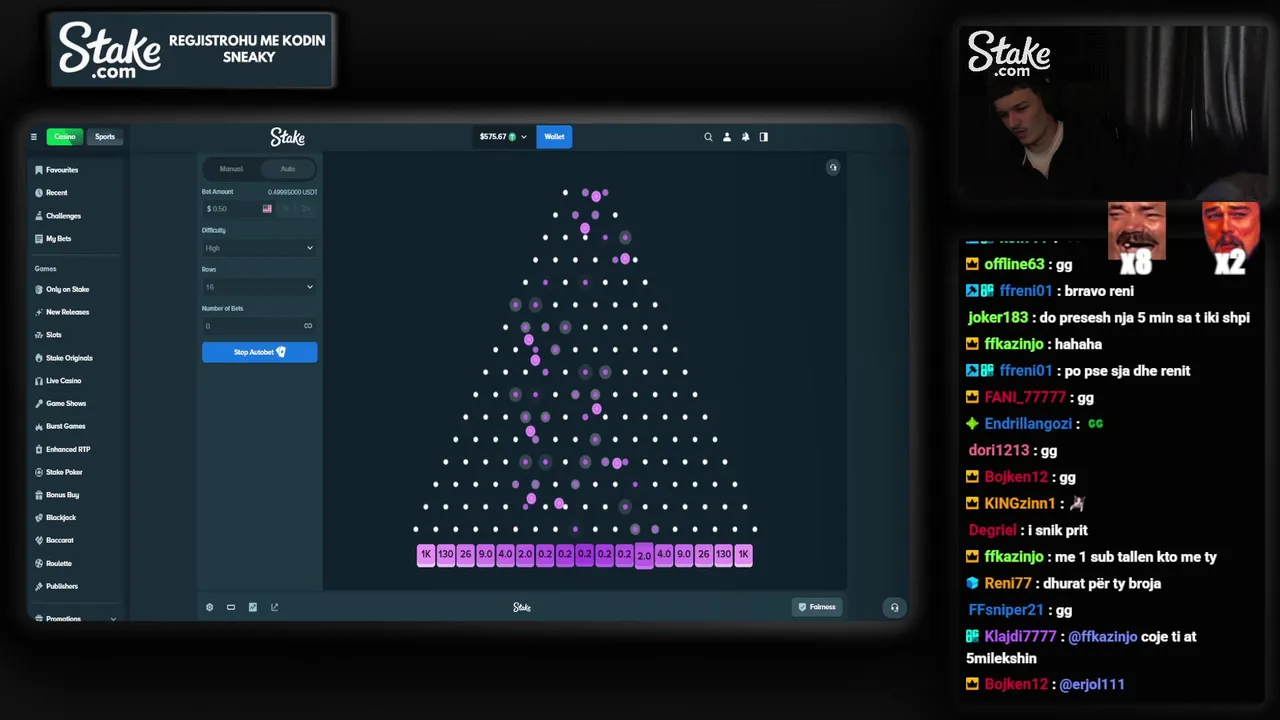This screenshot has width=1280, height=720.
Task: Click username Reni77 in chat
Action: pos(1007,583)
